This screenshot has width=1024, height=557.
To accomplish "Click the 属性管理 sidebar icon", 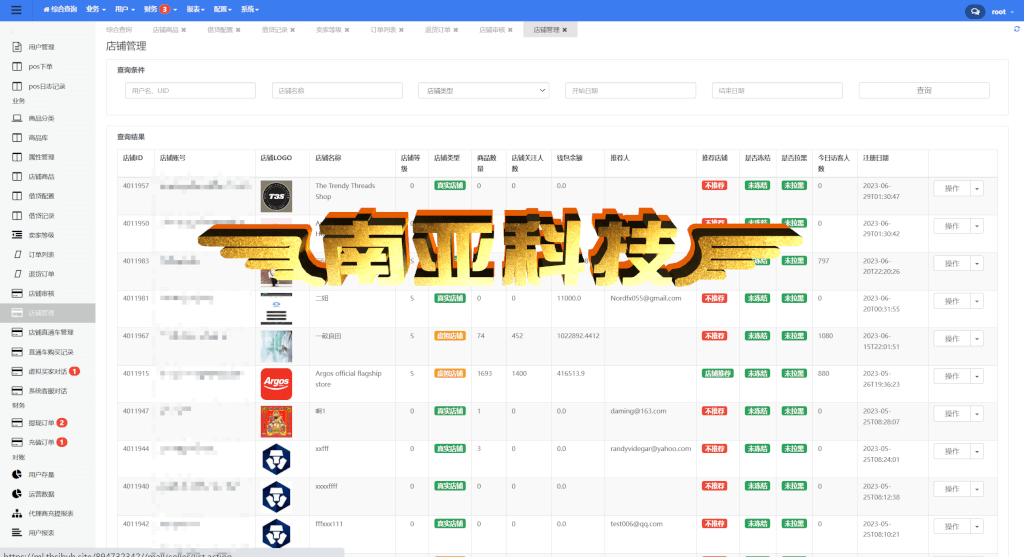I will tap(17, 157).
